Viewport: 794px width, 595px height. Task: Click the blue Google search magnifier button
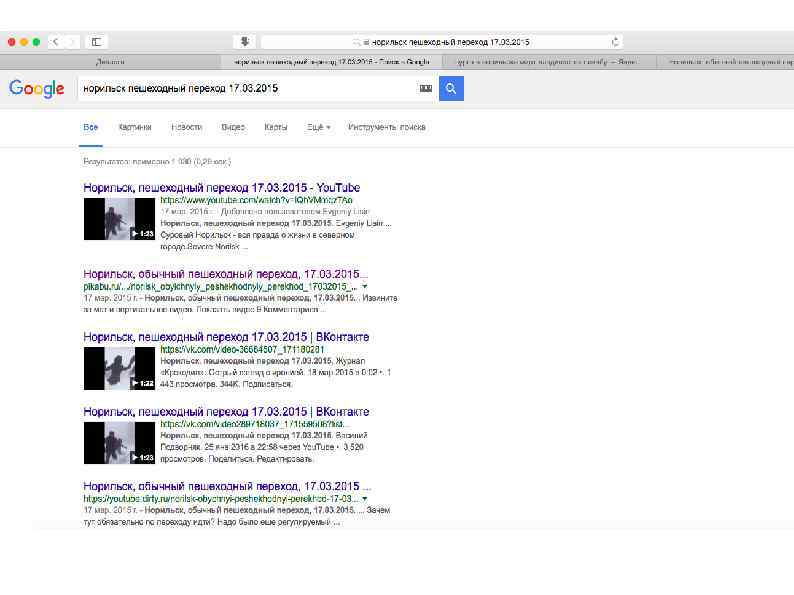[x=451, y=89]
